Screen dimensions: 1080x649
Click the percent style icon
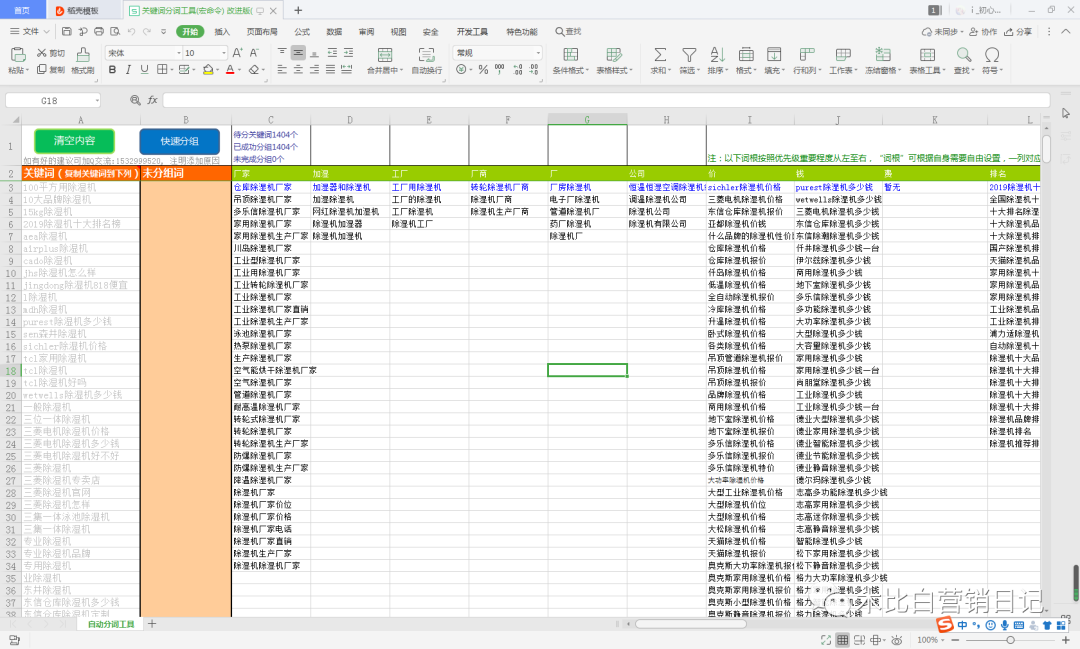pos(483,70)
